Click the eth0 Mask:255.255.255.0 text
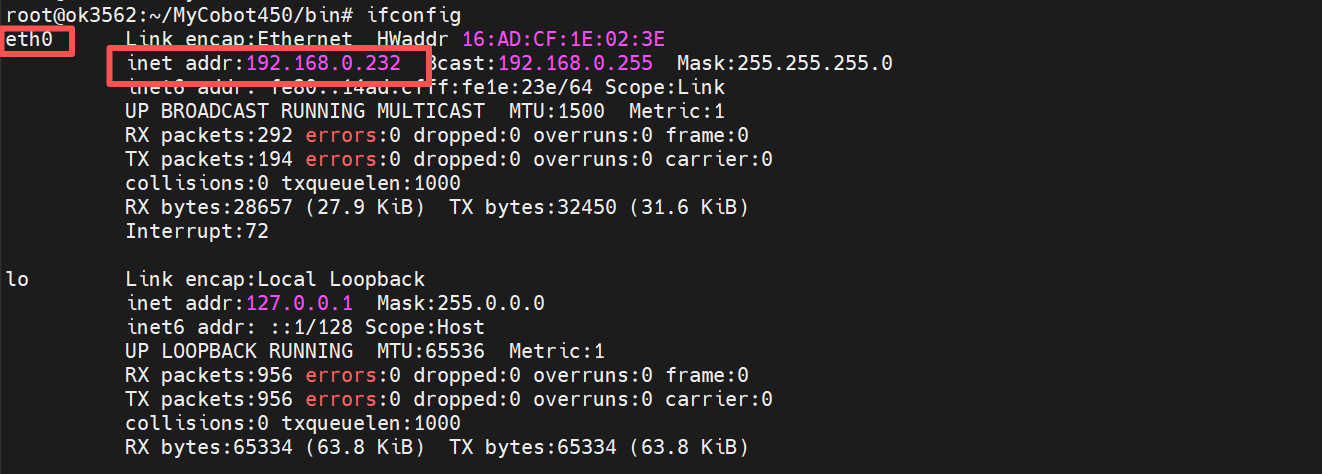The image size is (1322, 474). click(x=785, y=64)
